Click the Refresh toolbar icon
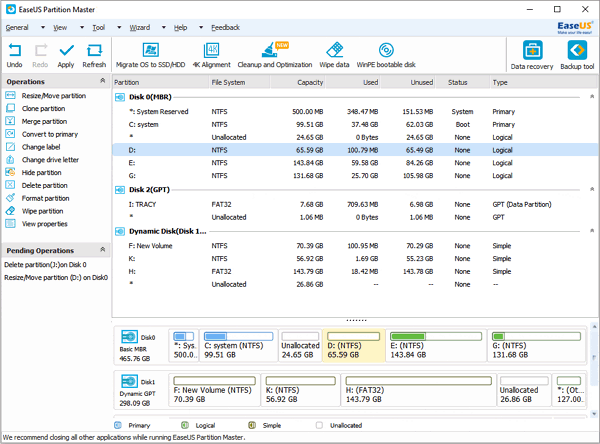Screen dimensions: 600x444 click(x=94, y=55)
